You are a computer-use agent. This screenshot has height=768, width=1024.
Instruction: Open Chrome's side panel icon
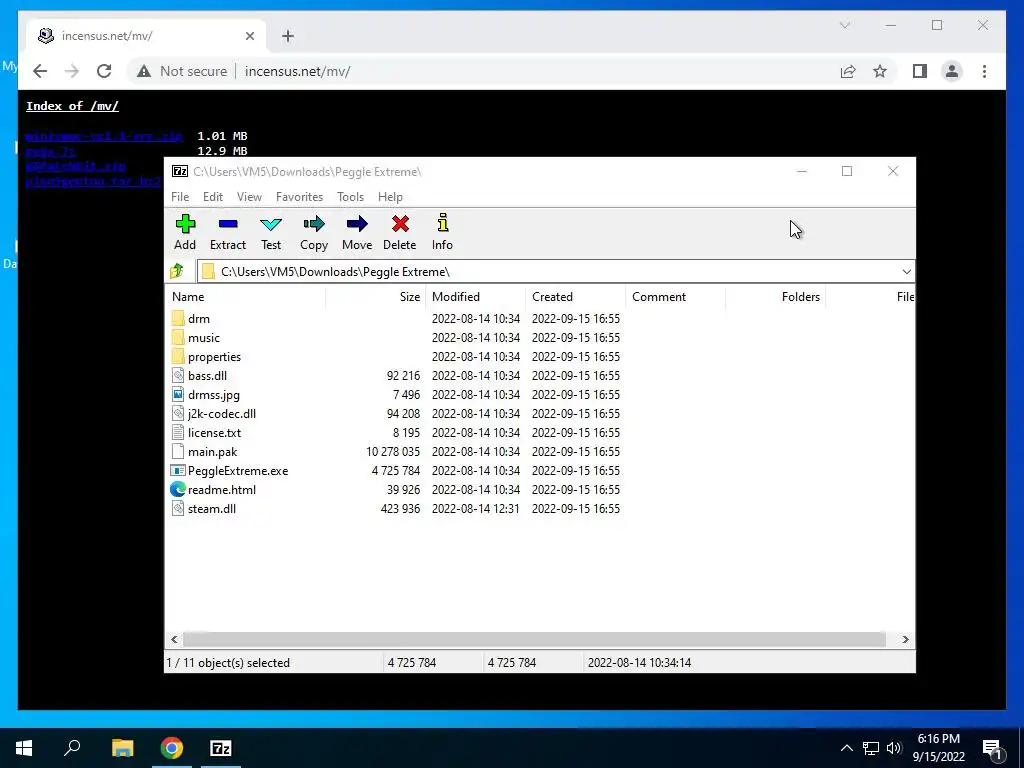pos(920,71)
